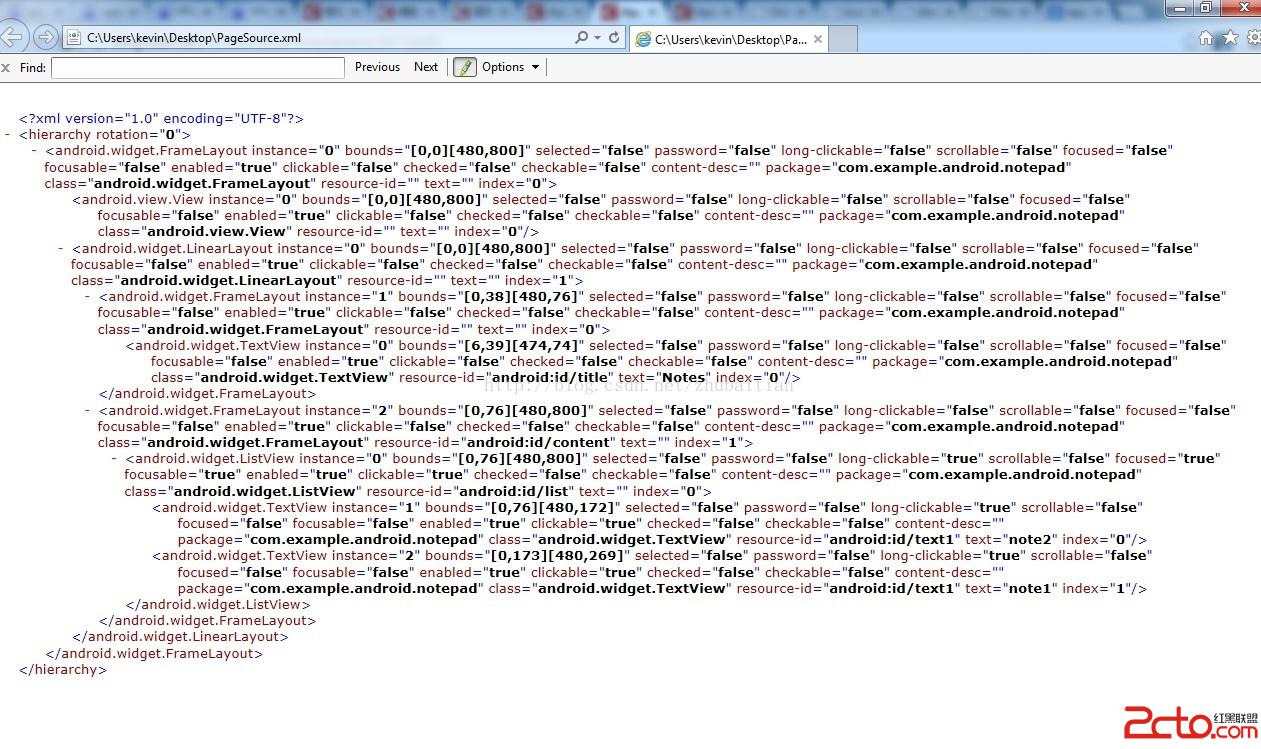Select the PageSource.xml browser tab
The height and width of the screenshot is (749, 1261).
pyautogui.click(x=730, y=40)
